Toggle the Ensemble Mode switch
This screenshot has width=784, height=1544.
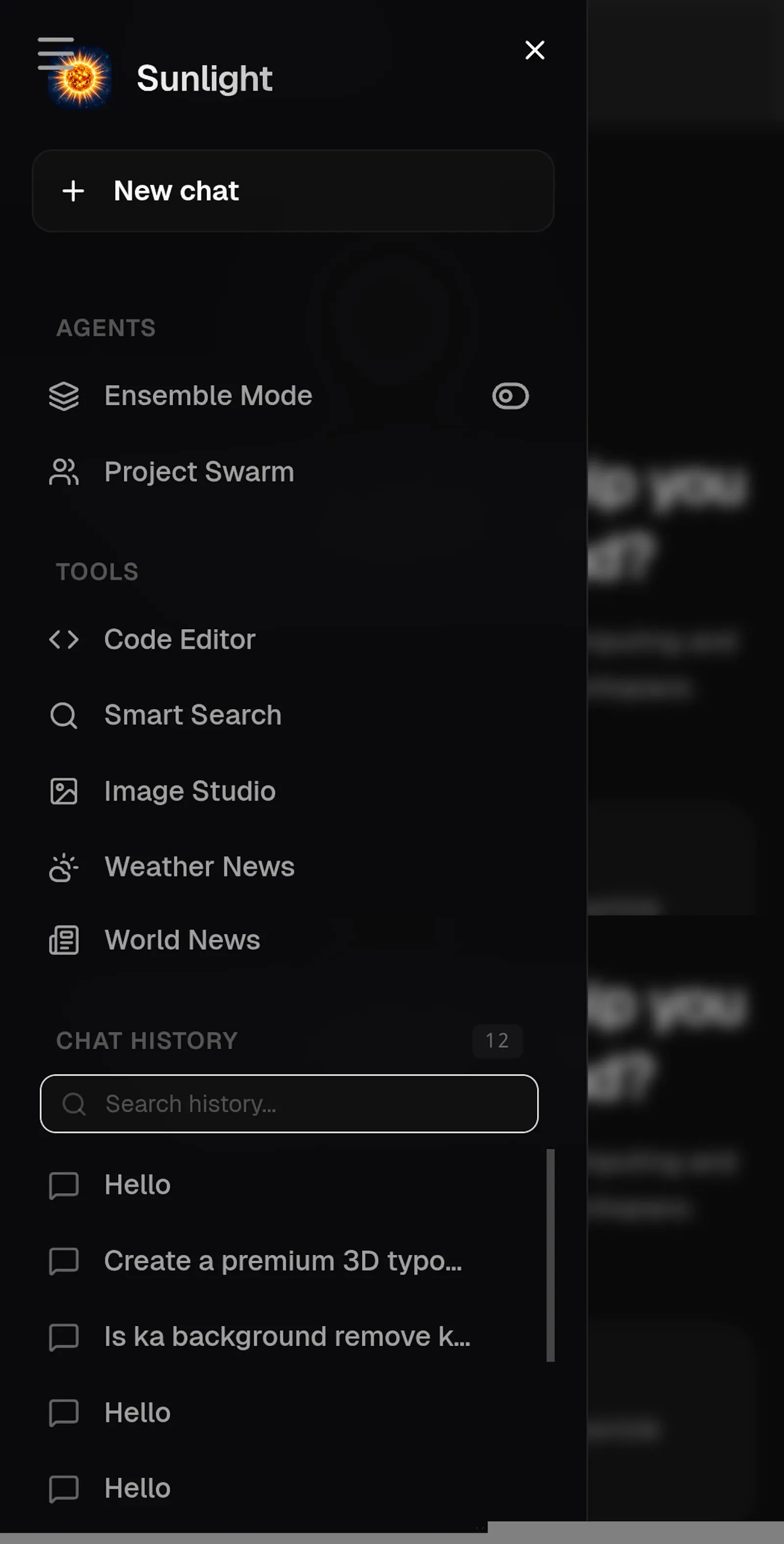click(x=510, y=395)
